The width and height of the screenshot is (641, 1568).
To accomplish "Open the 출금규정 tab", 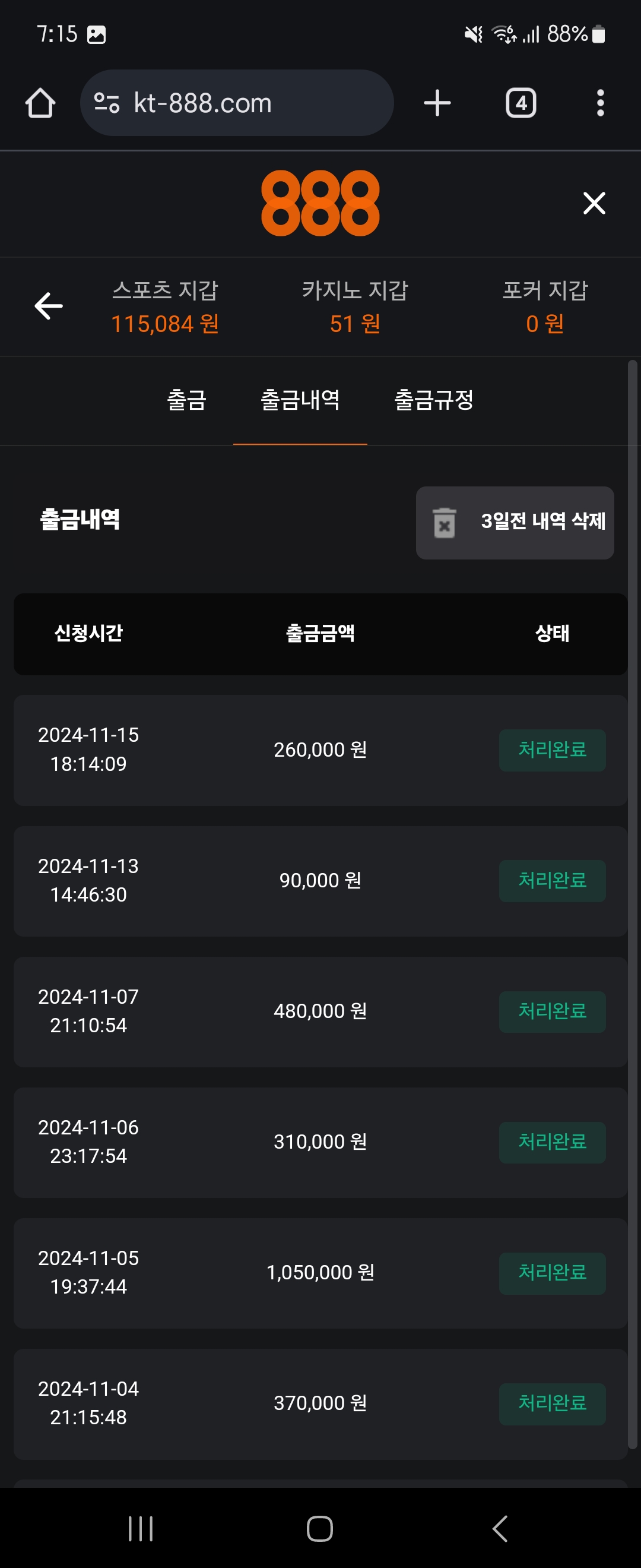I will [x=434, y=400].
